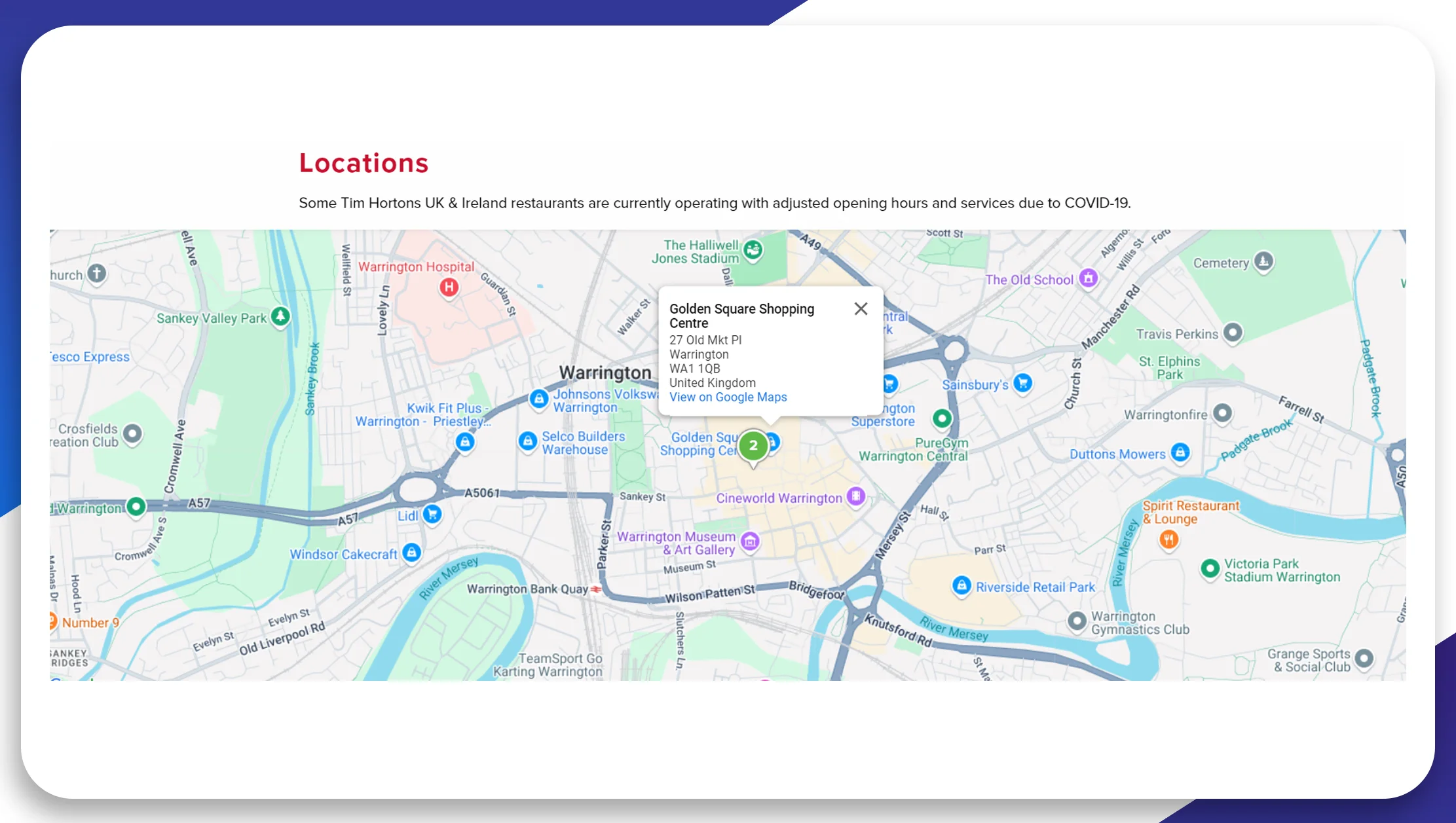Click the Old Liverpool Rd label
The width and height of the screenshot is (1456, 823).
coord(282,640)
